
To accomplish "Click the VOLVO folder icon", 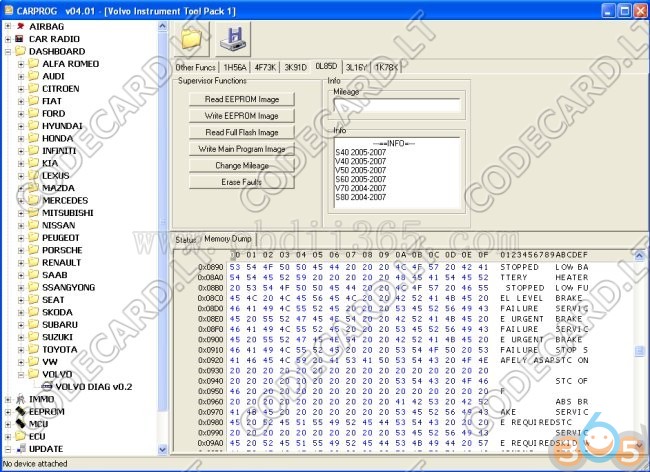I will tap(33, 374).
